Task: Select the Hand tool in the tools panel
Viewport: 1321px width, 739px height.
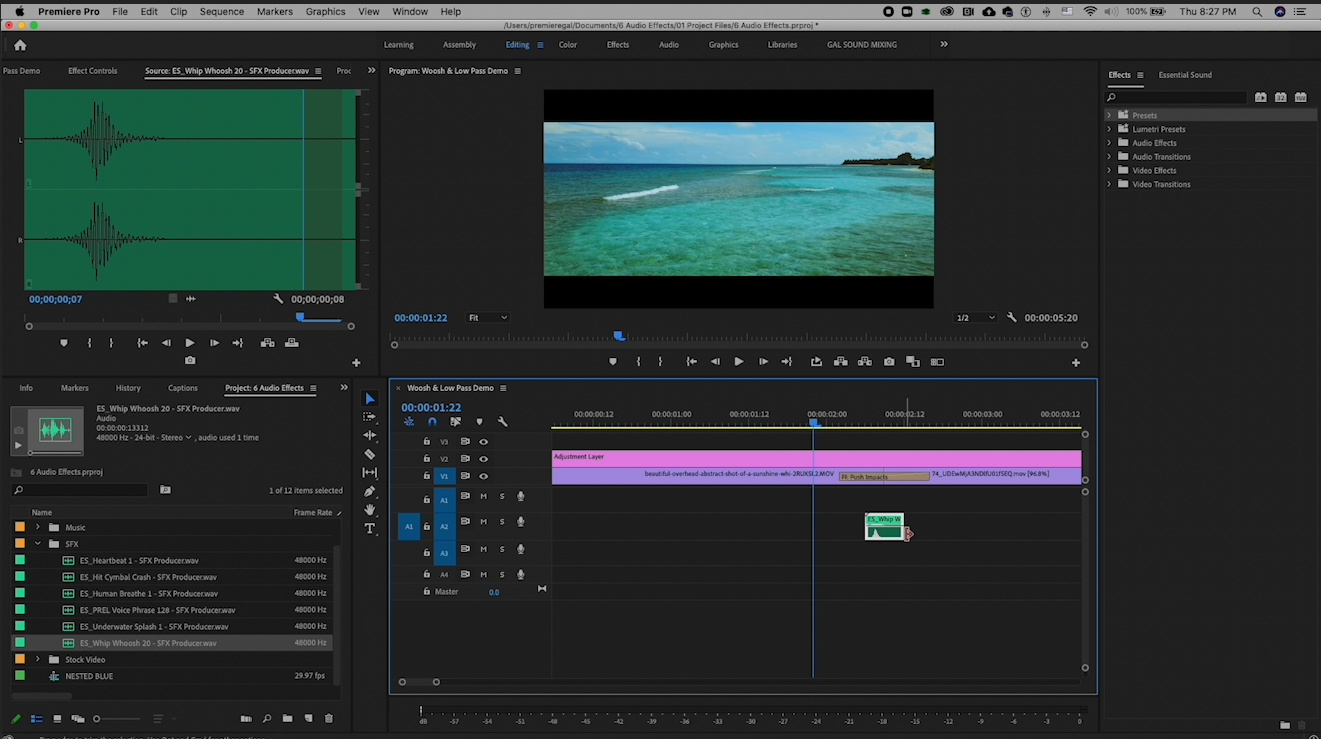Action: 370,510
